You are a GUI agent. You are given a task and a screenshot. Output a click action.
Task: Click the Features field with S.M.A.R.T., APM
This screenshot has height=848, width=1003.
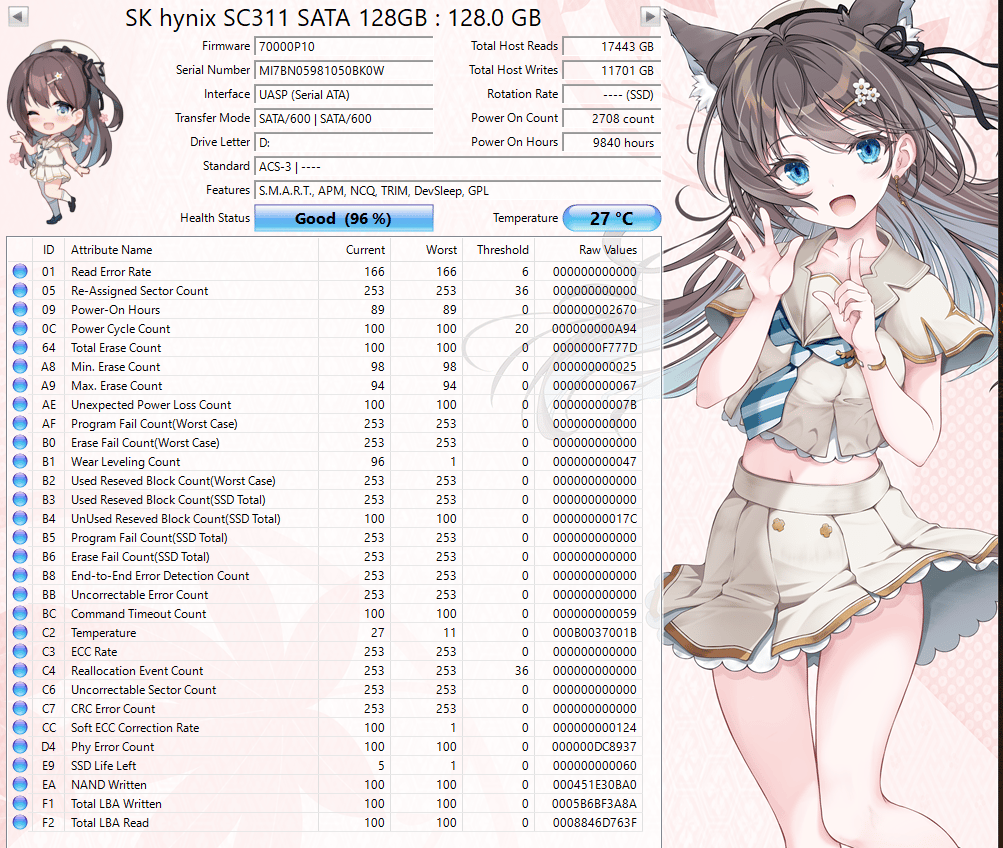[457, 191]
